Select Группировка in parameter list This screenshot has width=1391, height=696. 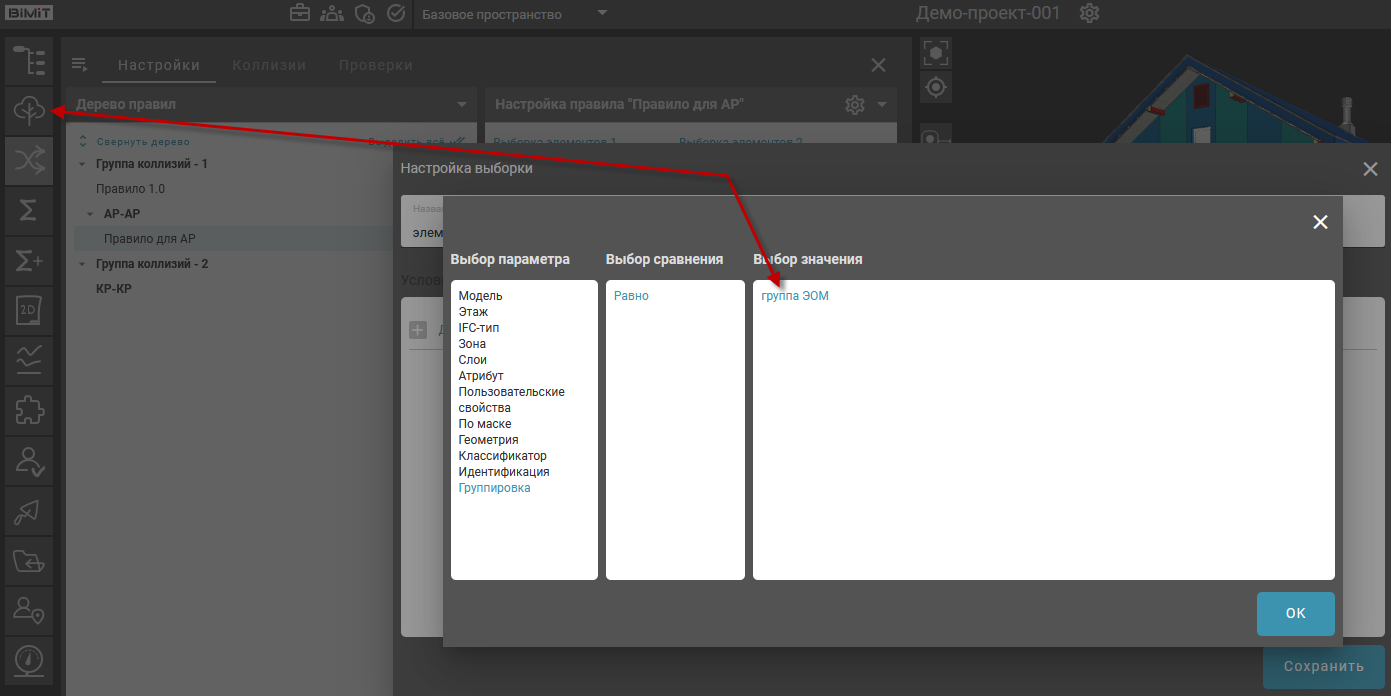(494, 488)
